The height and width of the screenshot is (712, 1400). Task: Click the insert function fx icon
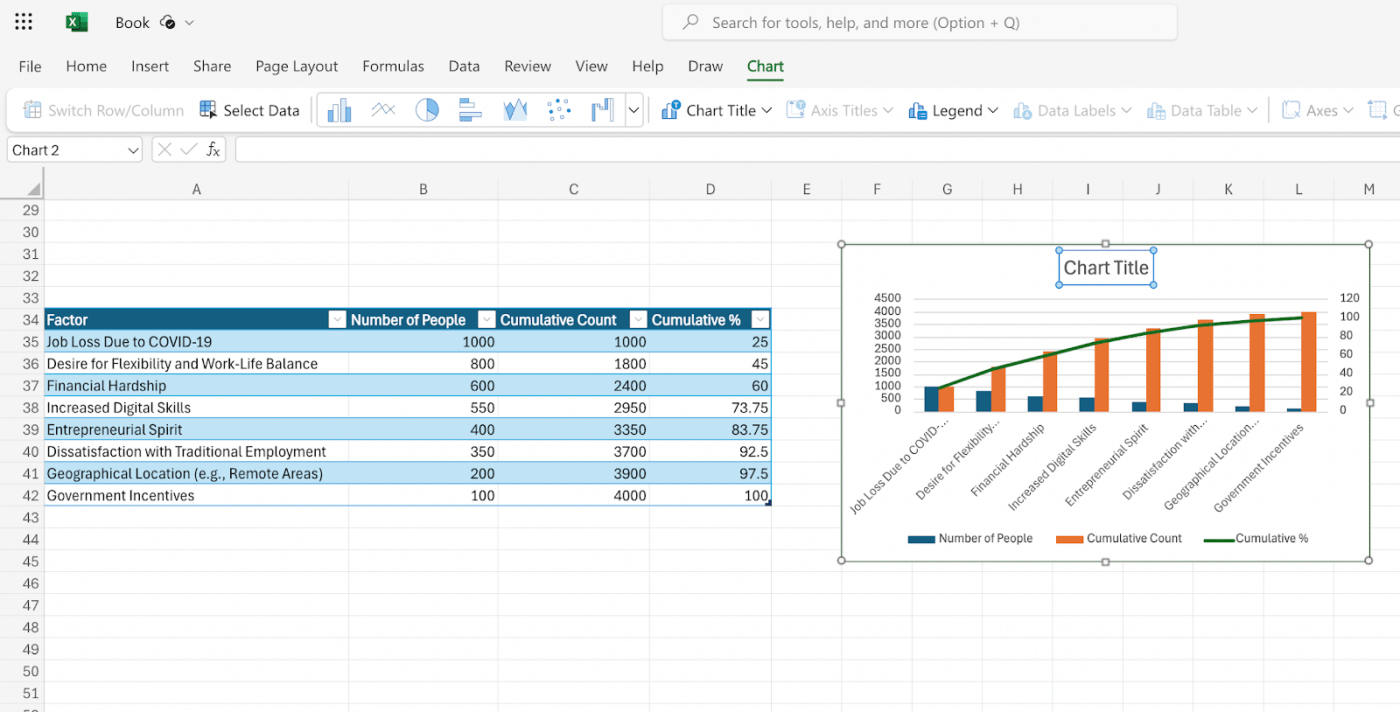213,150
